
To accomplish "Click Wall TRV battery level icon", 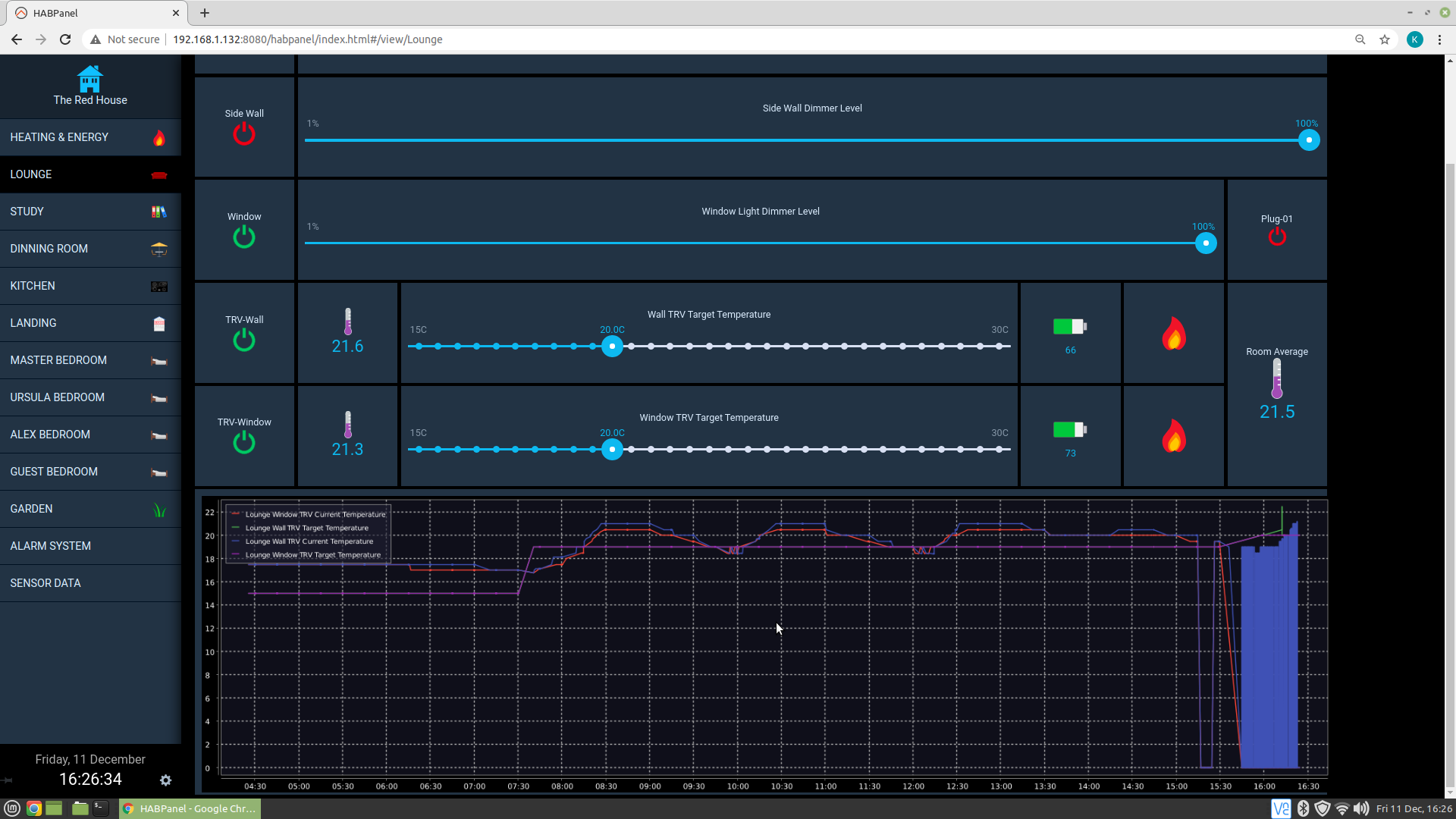I will [1070, 327].
